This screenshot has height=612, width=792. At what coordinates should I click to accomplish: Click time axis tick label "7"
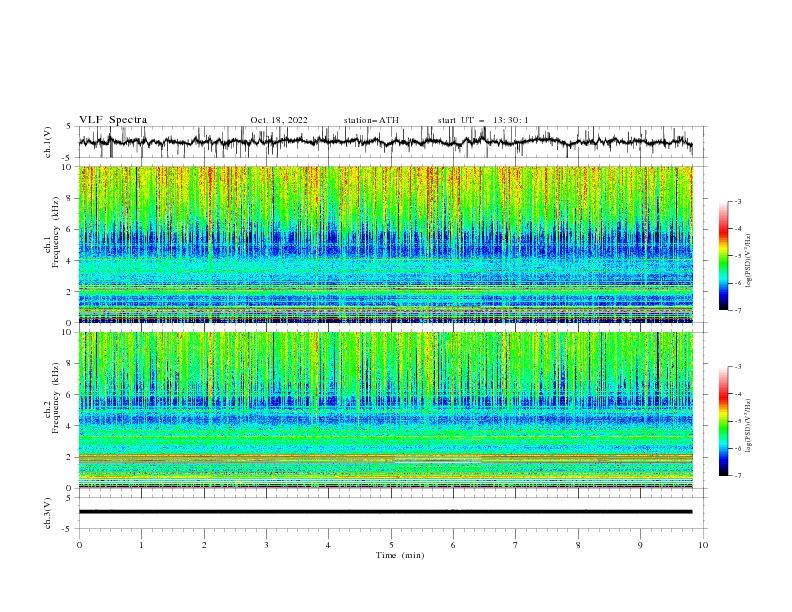(516, 545)
